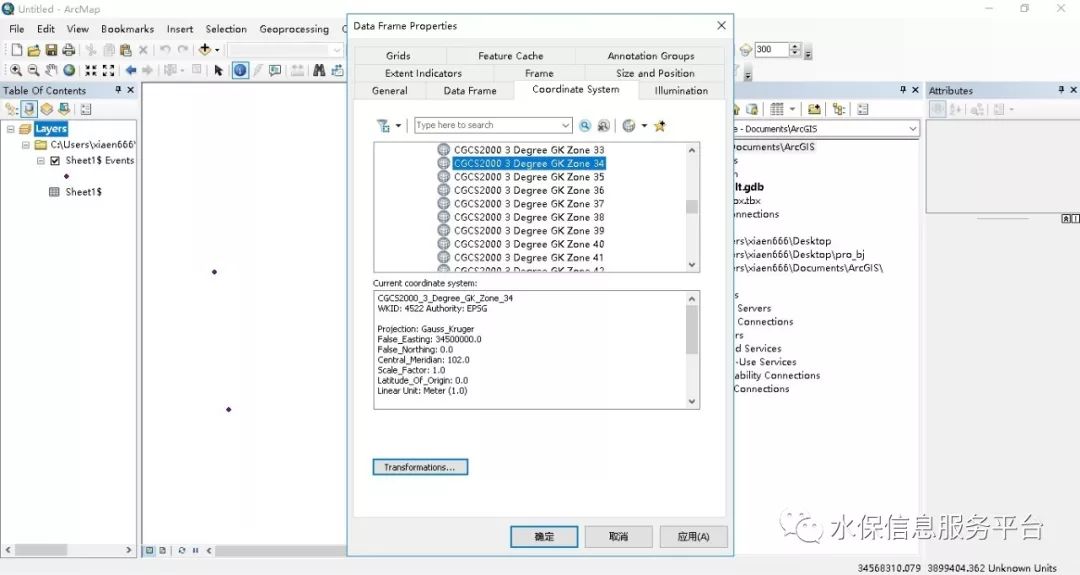Screen dimensions: 1080x575
Task: Click spatial filter icon in dialog
Action: [382, 125]
